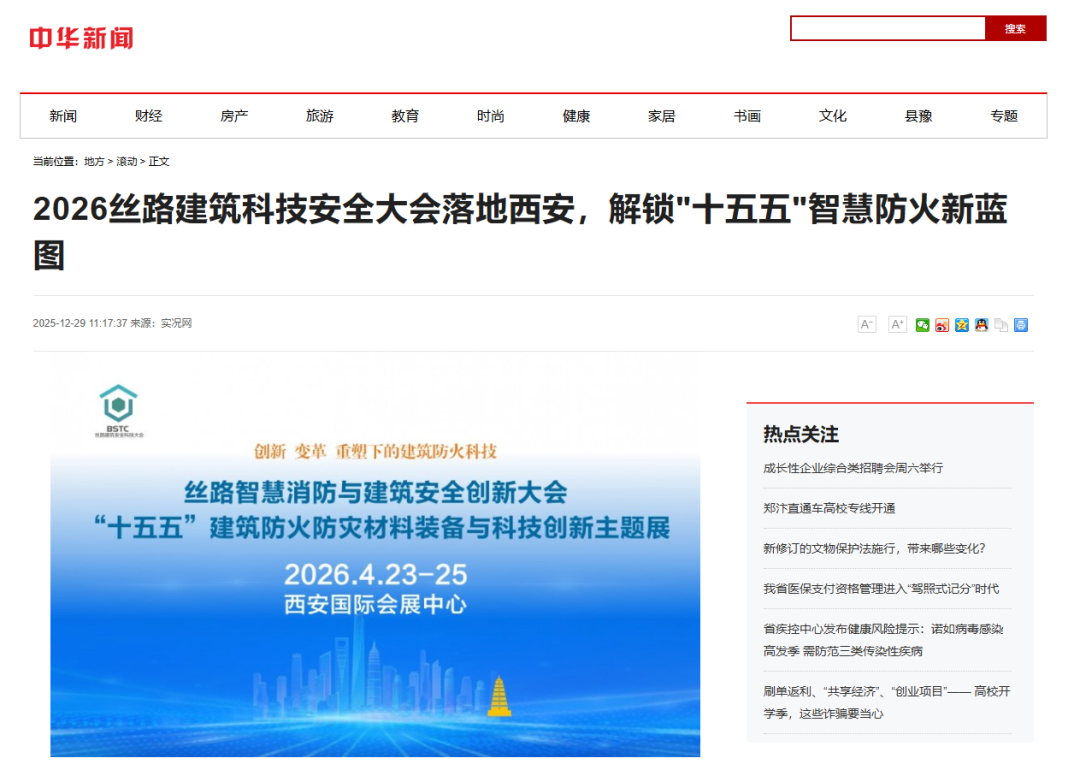Decrease article font size with A- icon
1080x764 pixels.
866,324
